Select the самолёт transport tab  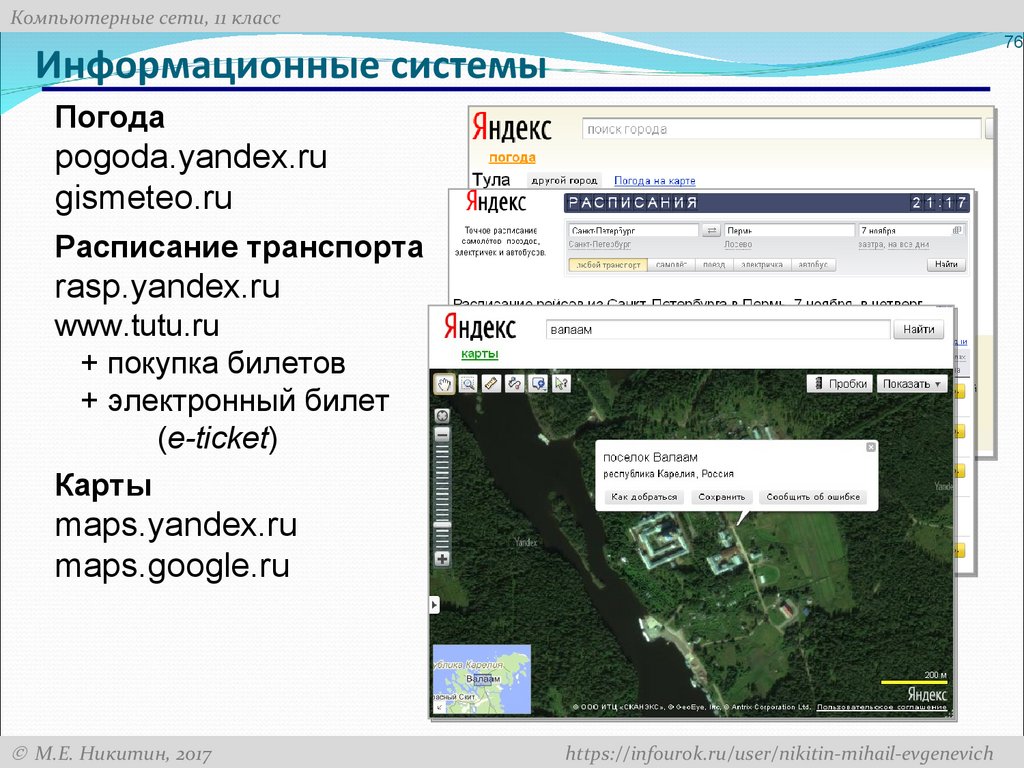[x=671, y=265]
